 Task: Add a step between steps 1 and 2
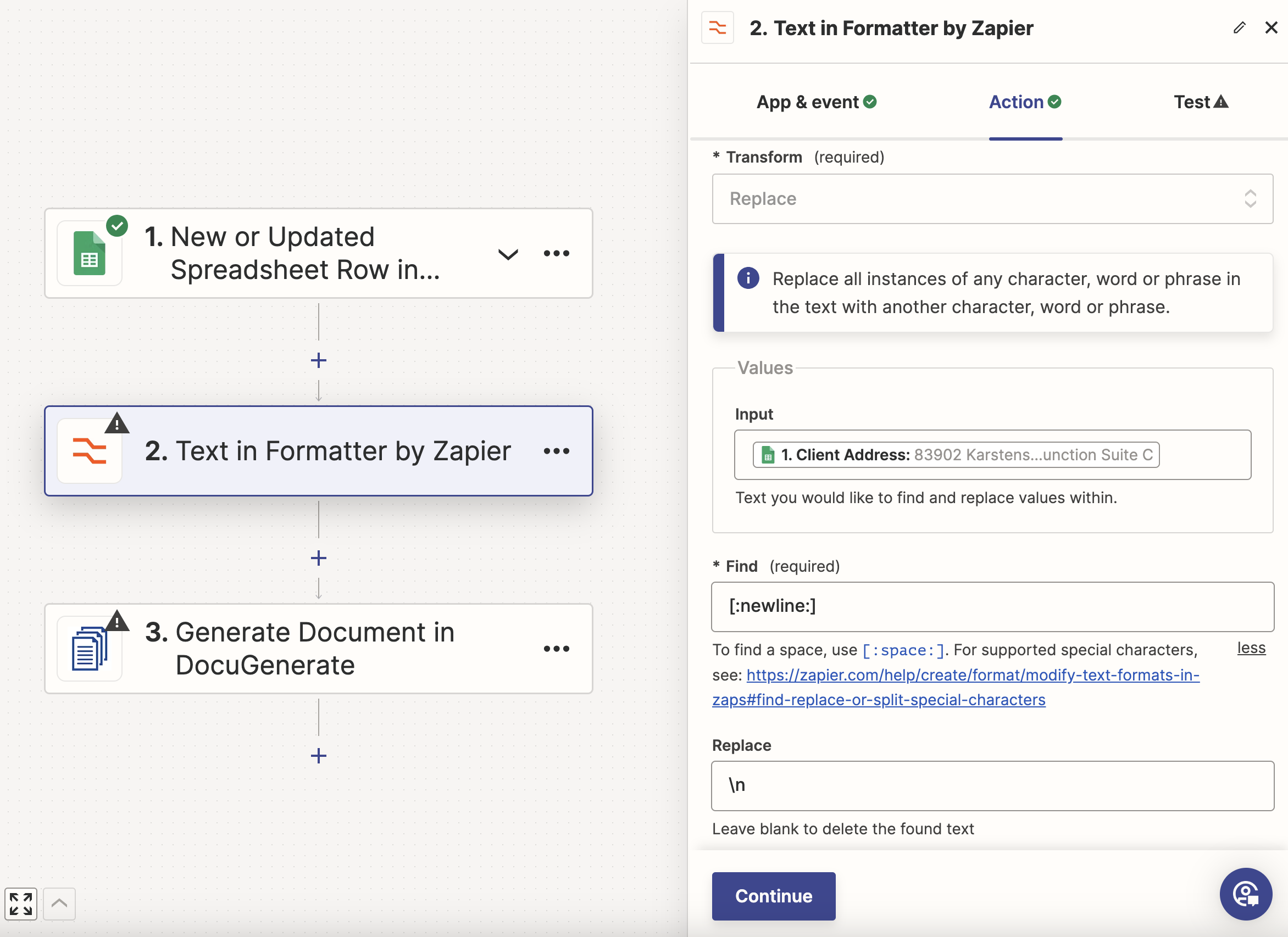point(319,360)
